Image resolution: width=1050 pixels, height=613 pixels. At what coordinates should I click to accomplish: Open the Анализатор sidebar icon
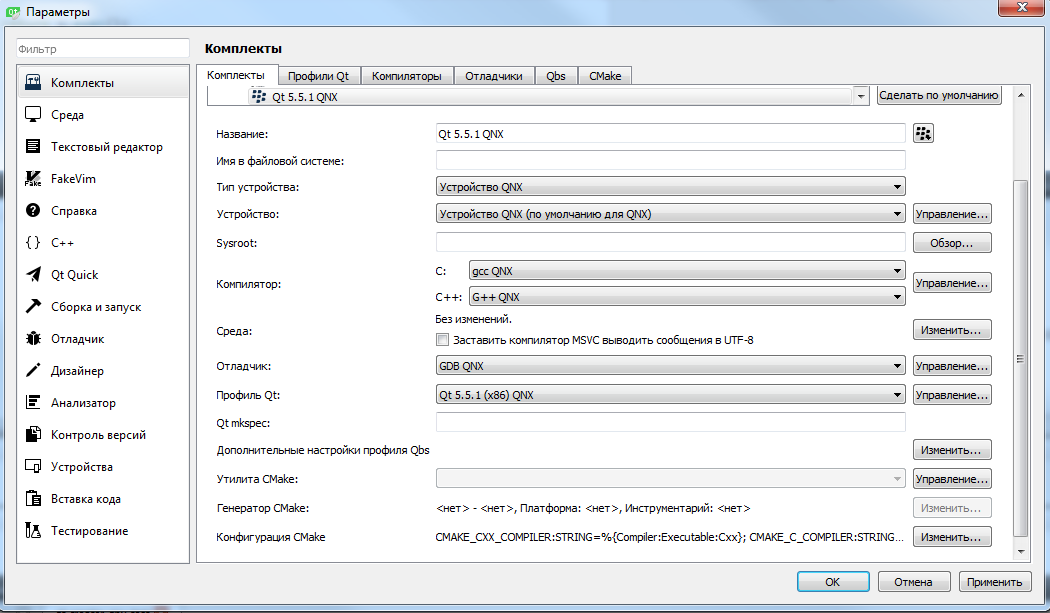point(33,402)
